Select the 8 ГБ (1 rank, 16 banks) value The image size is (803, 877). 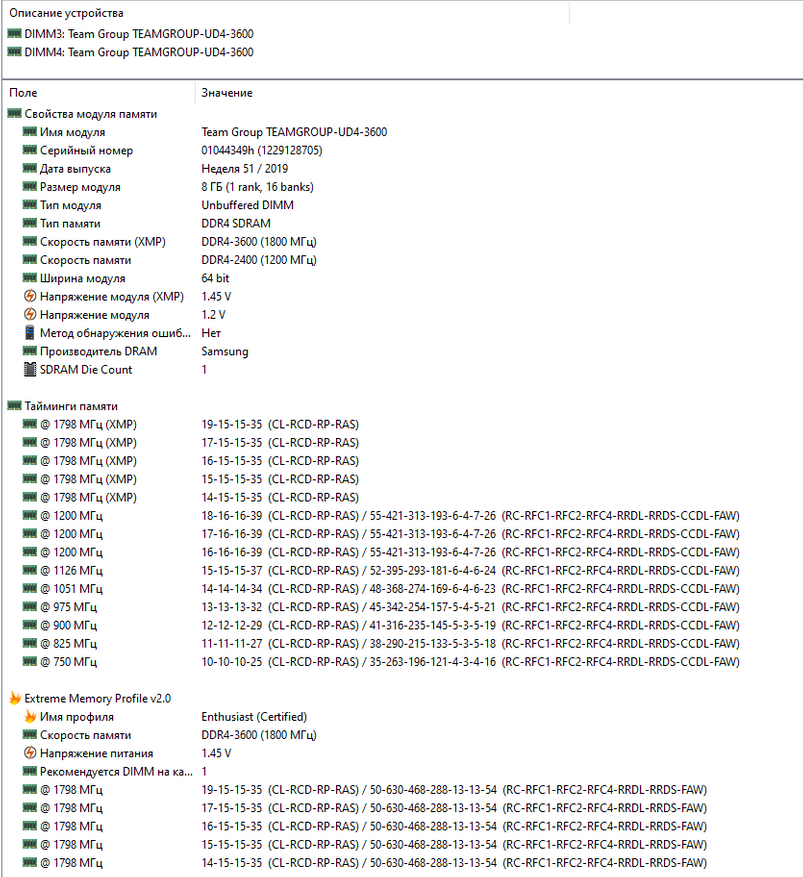257,187
